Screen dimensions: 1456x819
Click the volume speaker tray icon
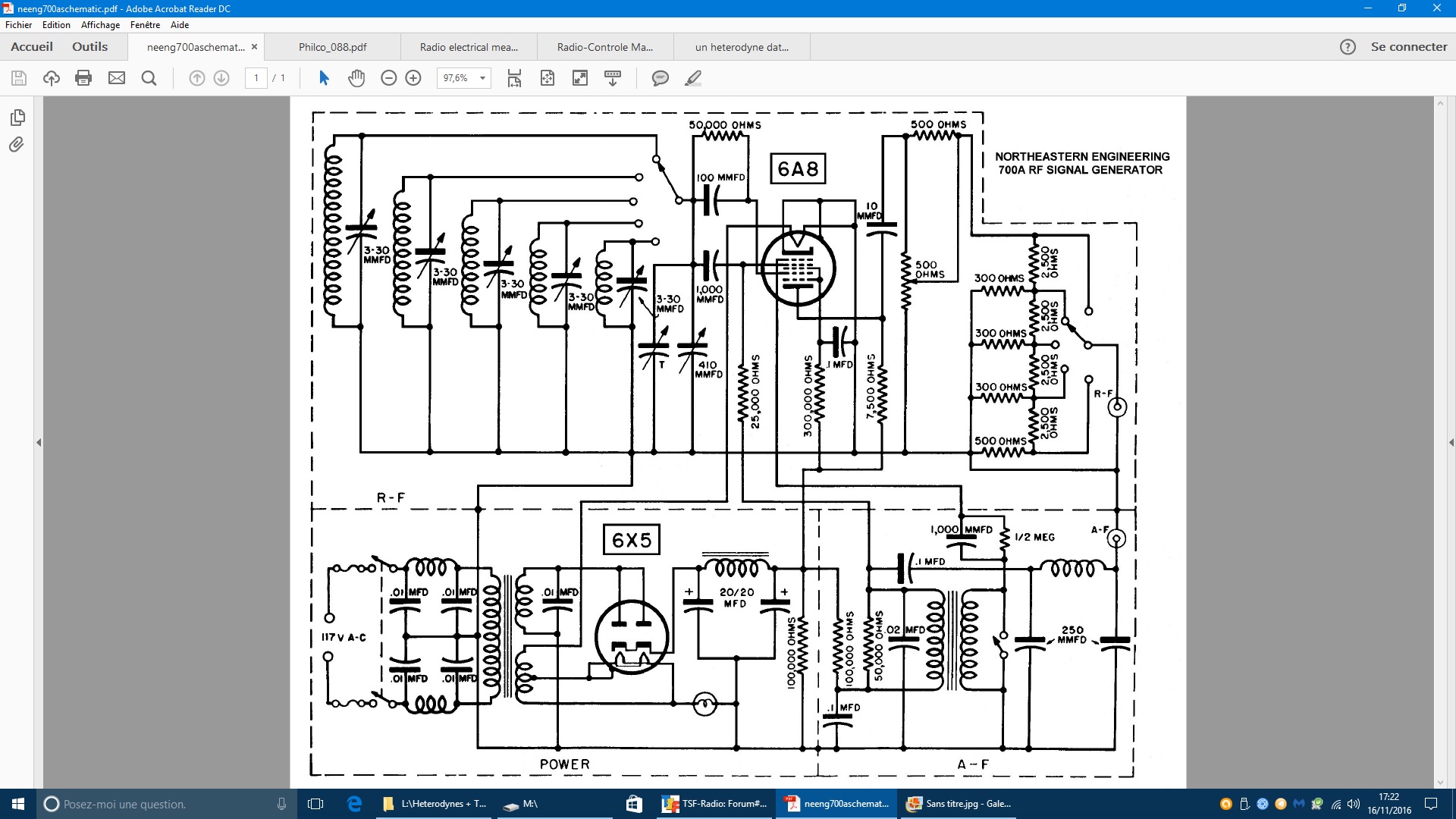pyautogui.click(x=1354, y=804)
